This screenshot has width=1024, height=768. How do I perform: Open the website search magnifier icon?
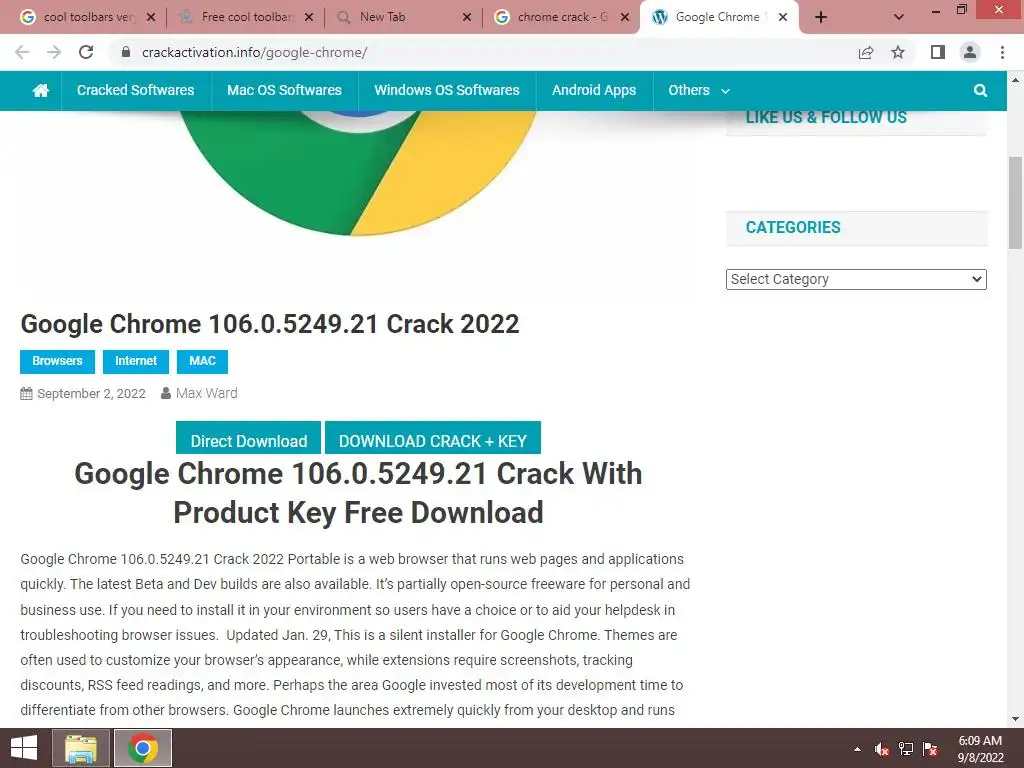(x=980, y=90)
